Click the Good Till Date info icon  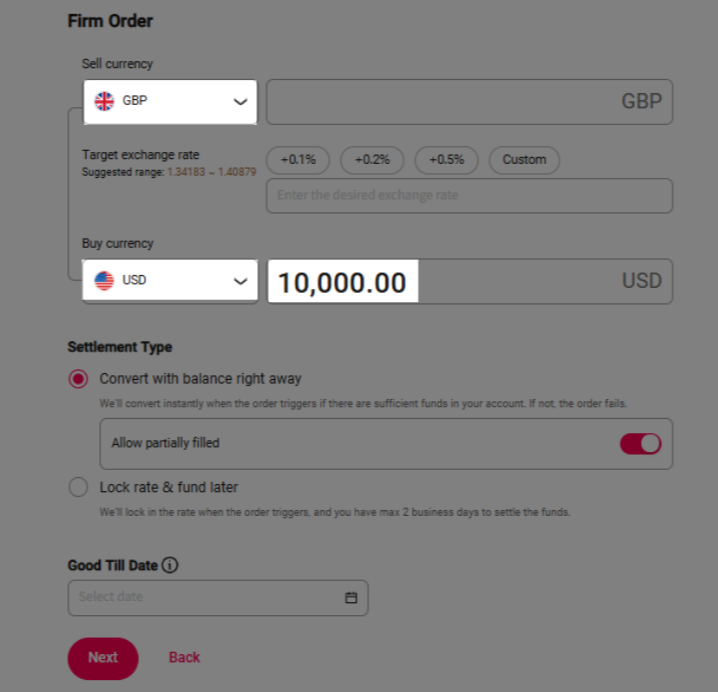tap(170, 565)
